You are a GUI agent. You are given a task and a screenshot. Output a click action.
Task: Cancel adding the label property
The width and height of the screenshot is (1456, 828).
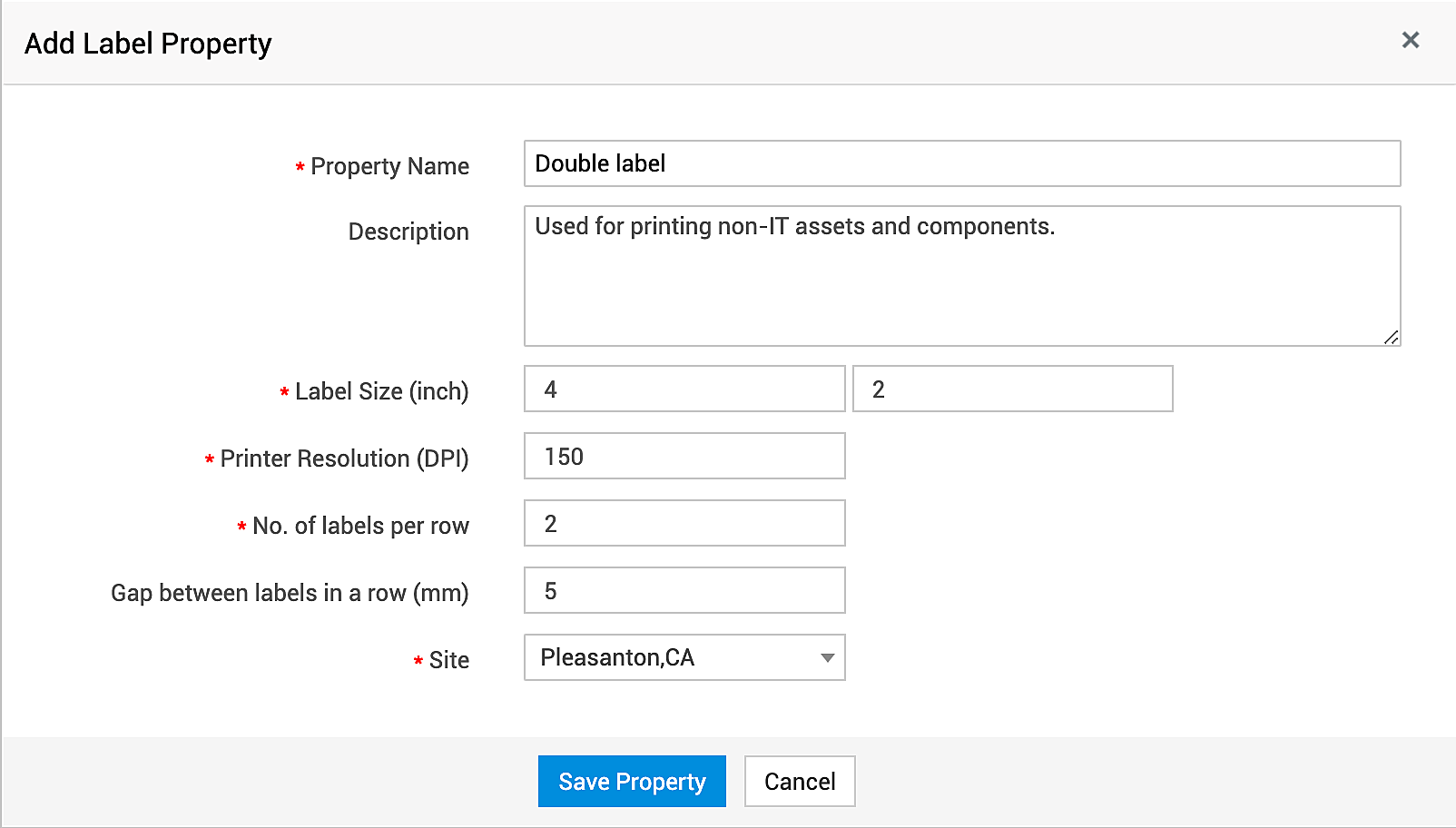(800, 782)
